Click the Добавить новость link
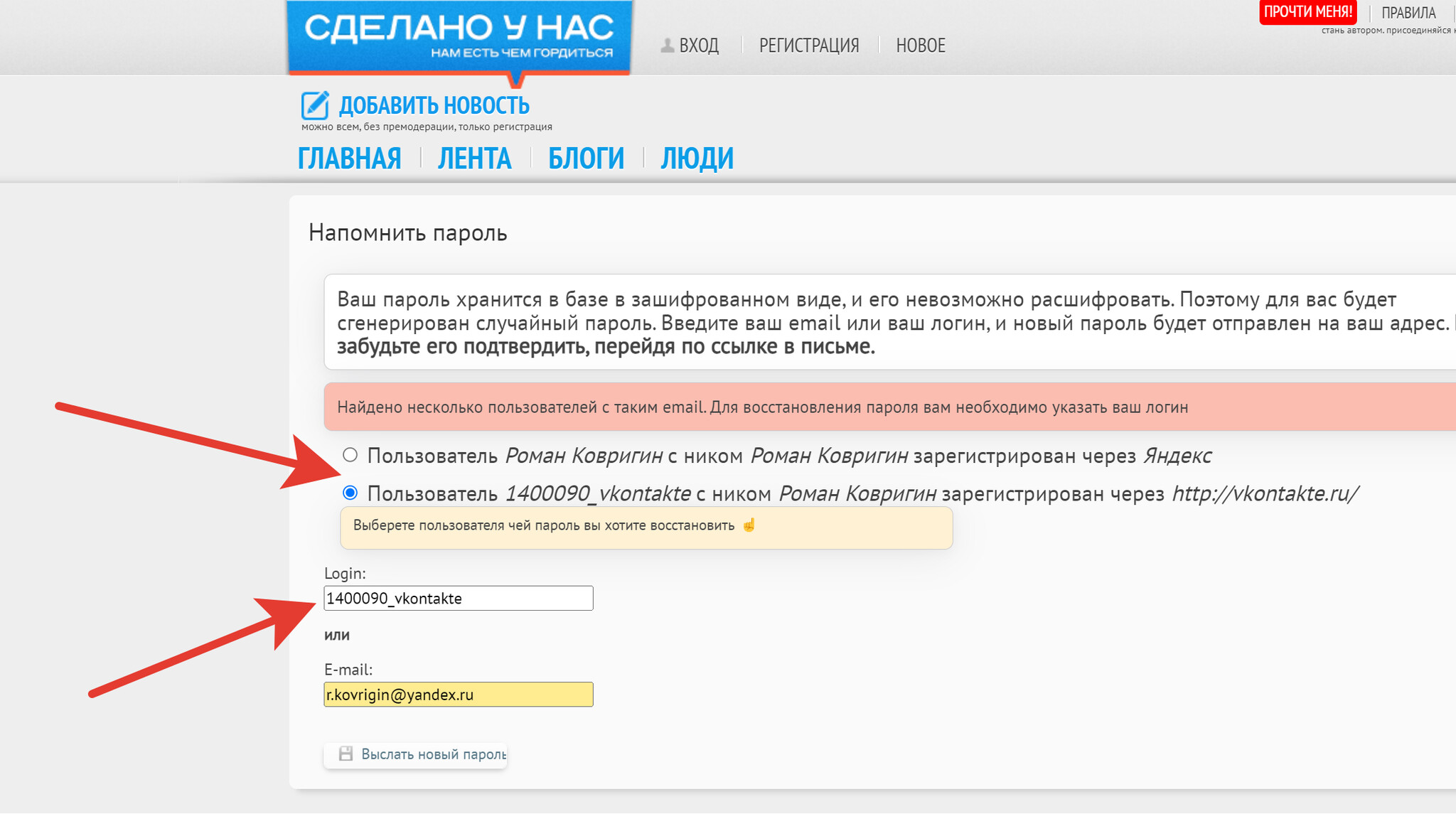1456x814 pixels. [434, 105]
